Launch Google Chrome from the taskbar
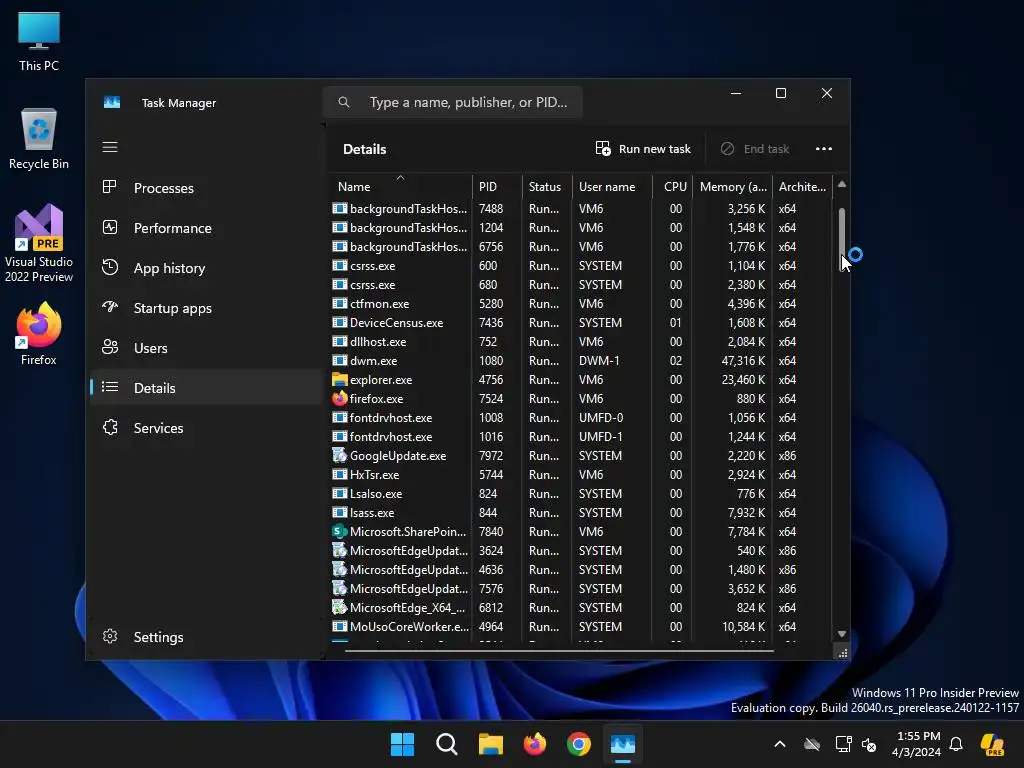1024x768 pixels. (x=579, y=744)
